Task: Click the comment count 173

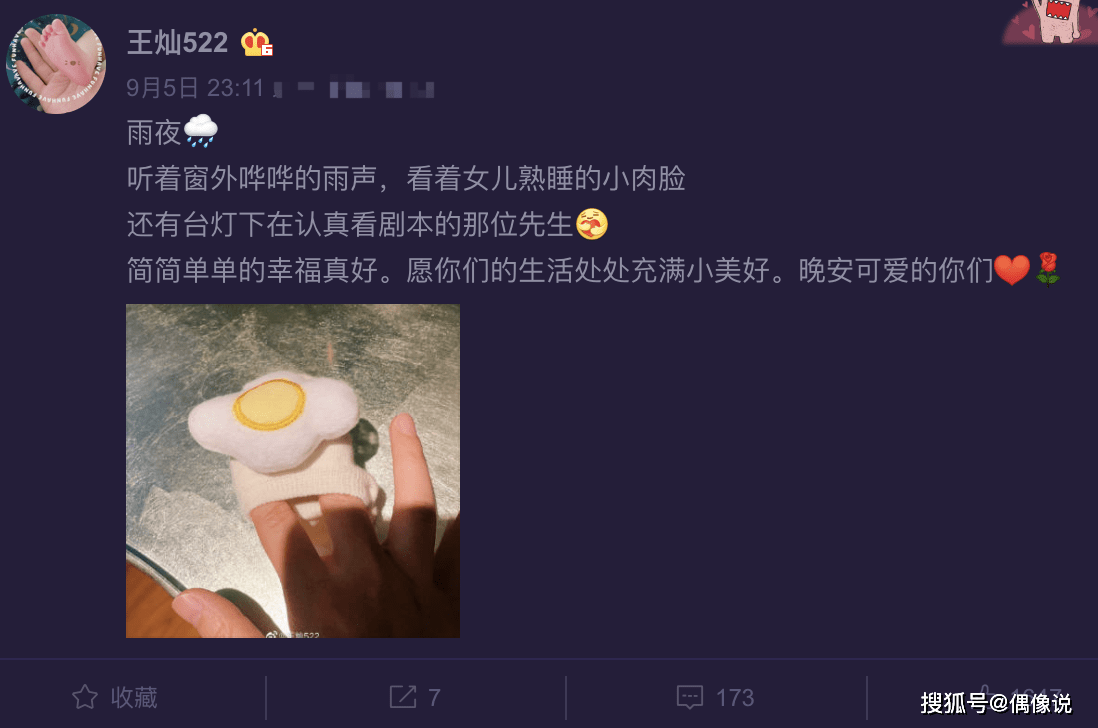Action: pyautogui.click(x=735, y=697)
